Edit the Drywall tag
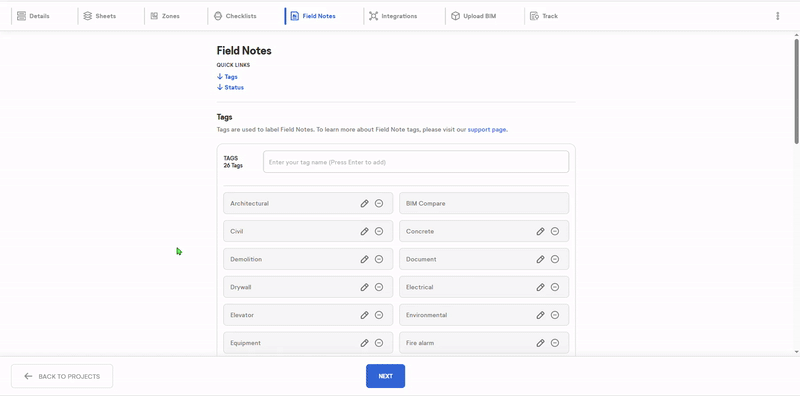800x396 pixels. [x=364, y=287]
